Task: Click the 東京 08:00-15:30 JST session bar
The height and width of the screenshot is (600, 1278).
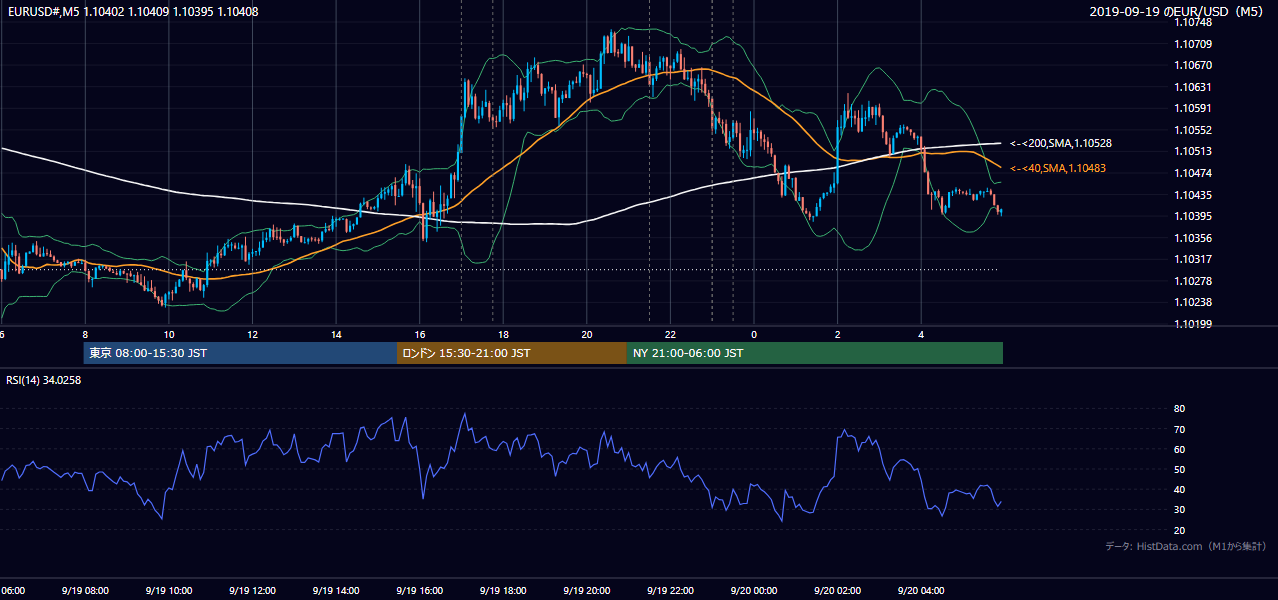Action: (x=240, y=353)
